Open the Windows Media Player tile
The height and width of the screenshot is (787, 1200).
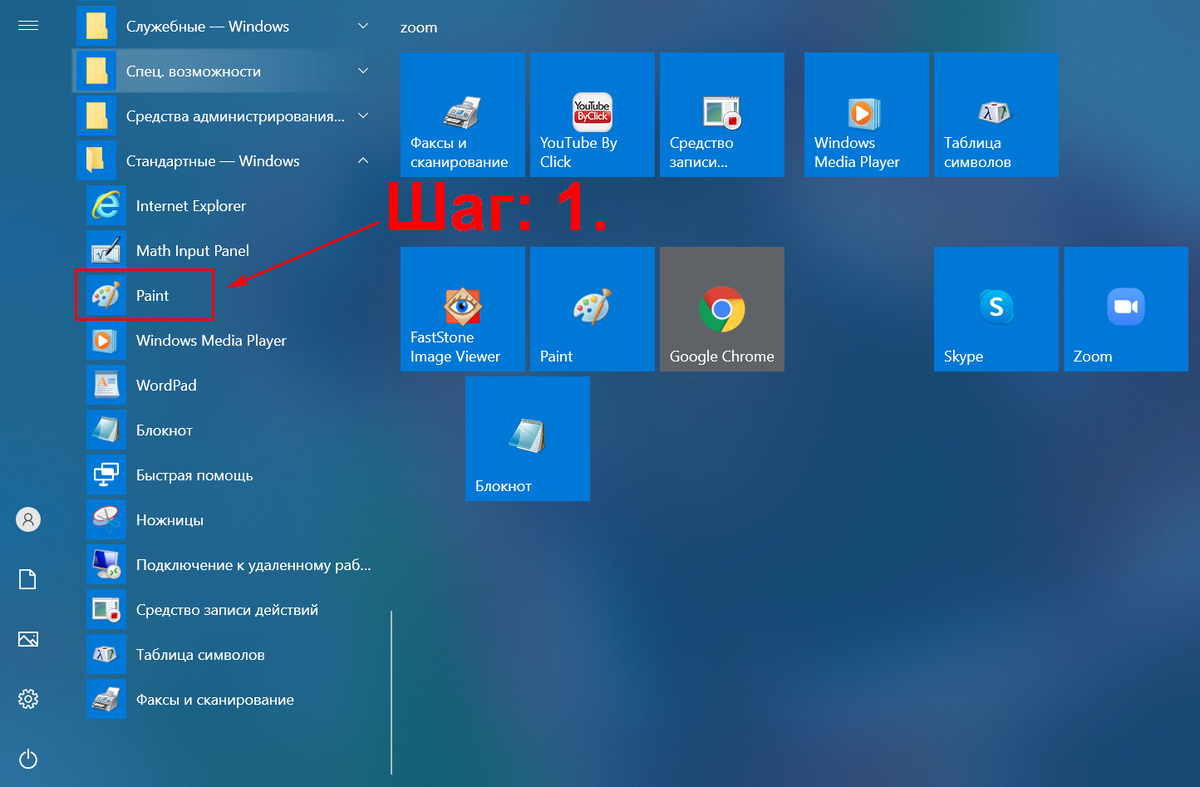click(866, 115)
